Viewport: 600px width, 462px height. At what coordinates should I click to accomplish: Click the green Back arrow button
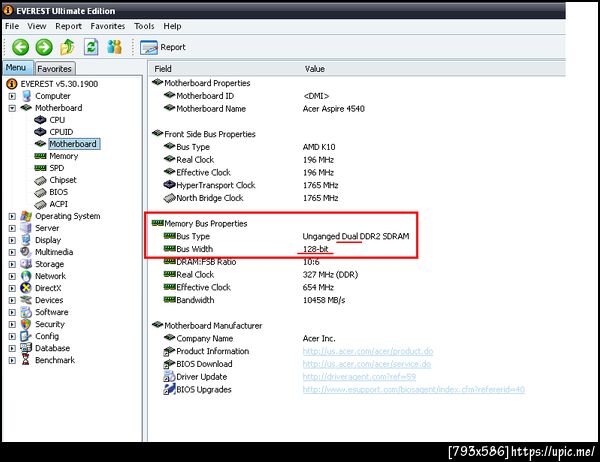pyautogui.click(x=20, y=47)
